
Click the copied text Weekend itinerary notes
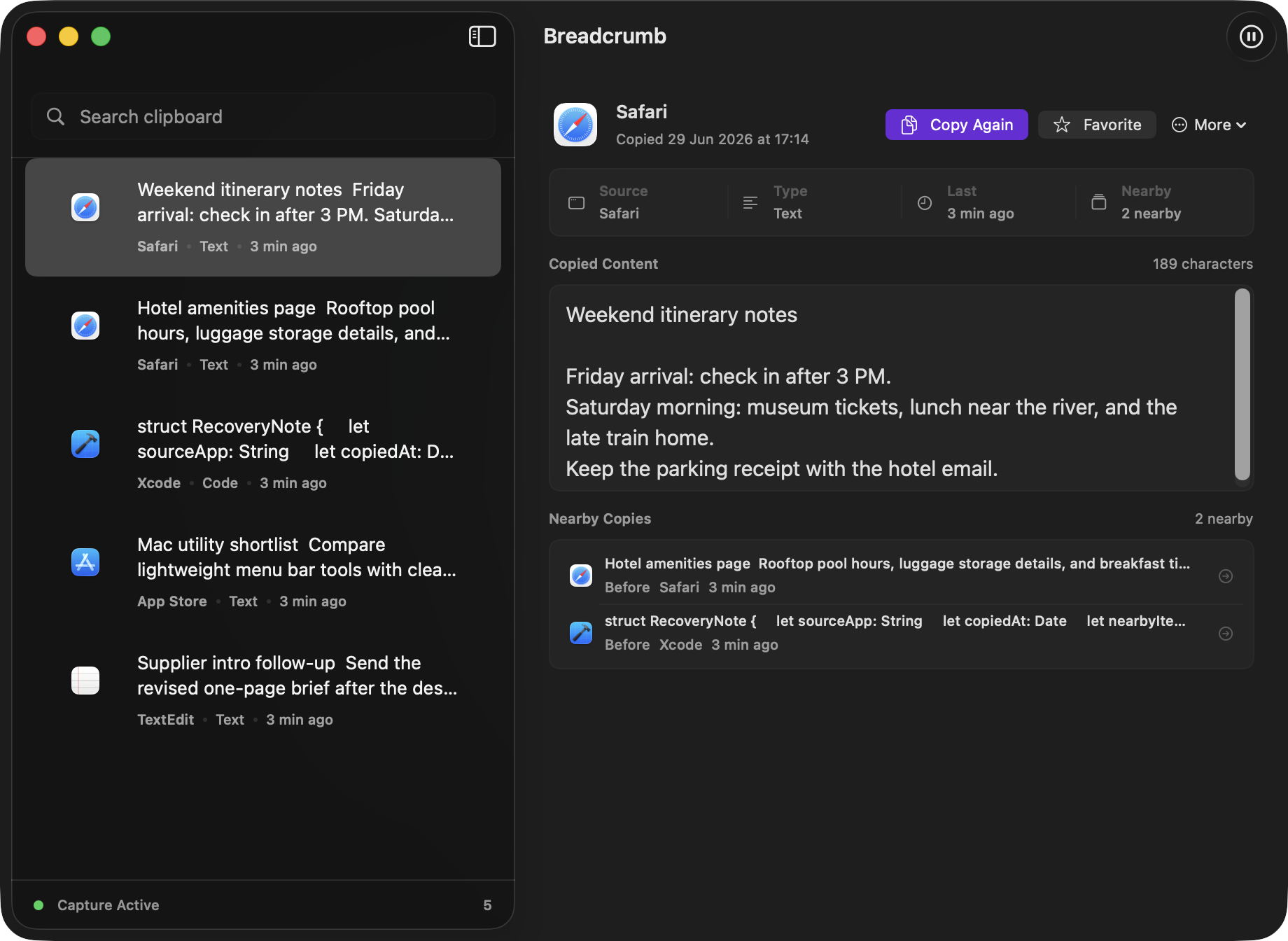pyautogui.click(x=681, y=315)
